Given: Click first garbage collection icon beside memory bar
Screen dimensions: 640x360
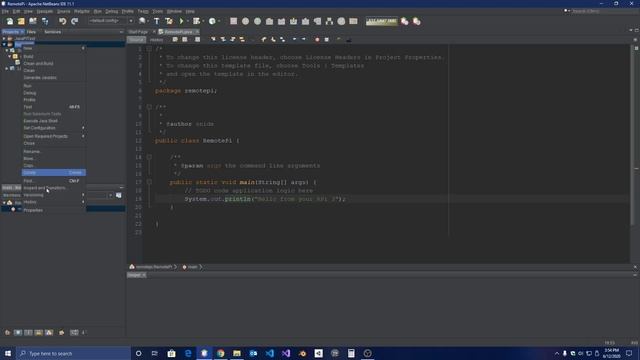Looking at the screenshot, I should [404, 21].
